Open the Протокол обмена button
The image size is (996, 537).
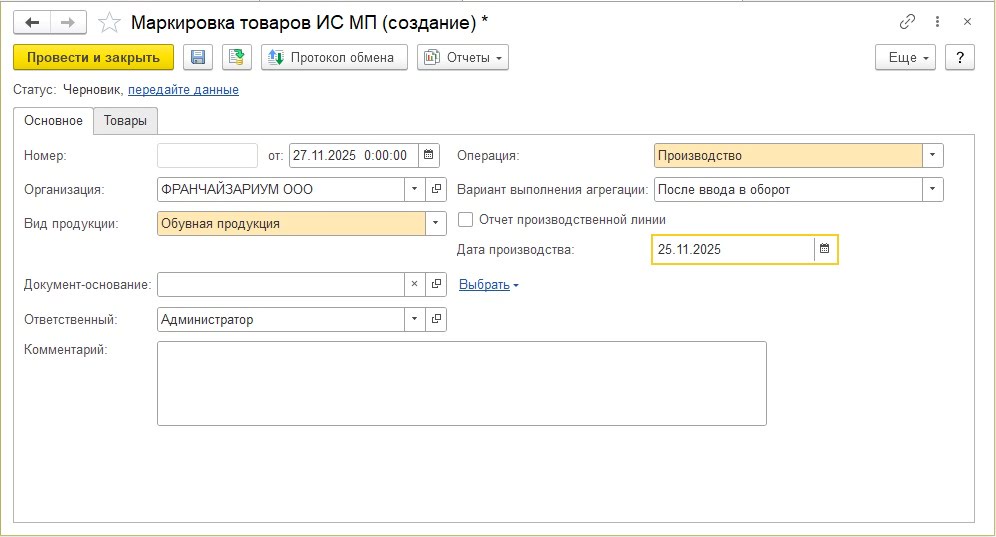tap(334, 58)
